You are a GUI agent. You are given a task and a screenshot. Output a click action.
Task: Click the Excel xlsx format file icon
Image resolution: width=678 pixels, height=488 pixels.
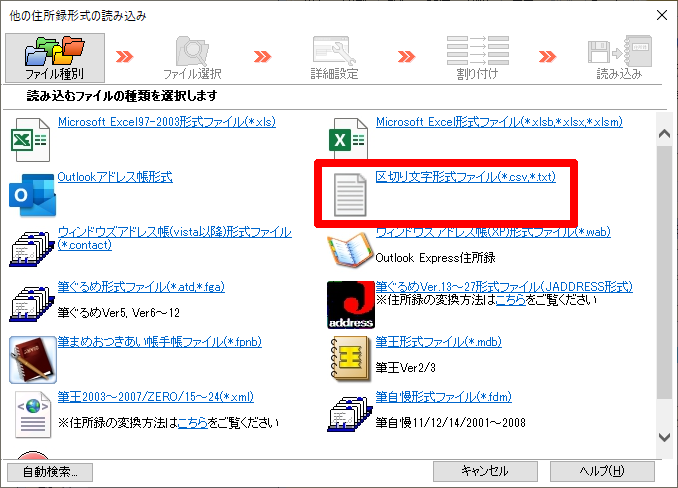tap(349, 138)
